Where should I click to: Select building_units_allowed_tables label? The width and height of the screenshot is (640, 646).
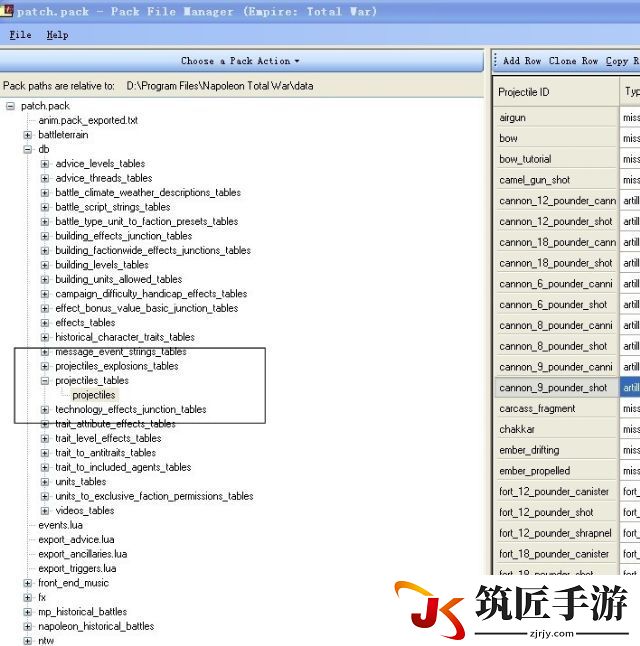pos(119,279)
